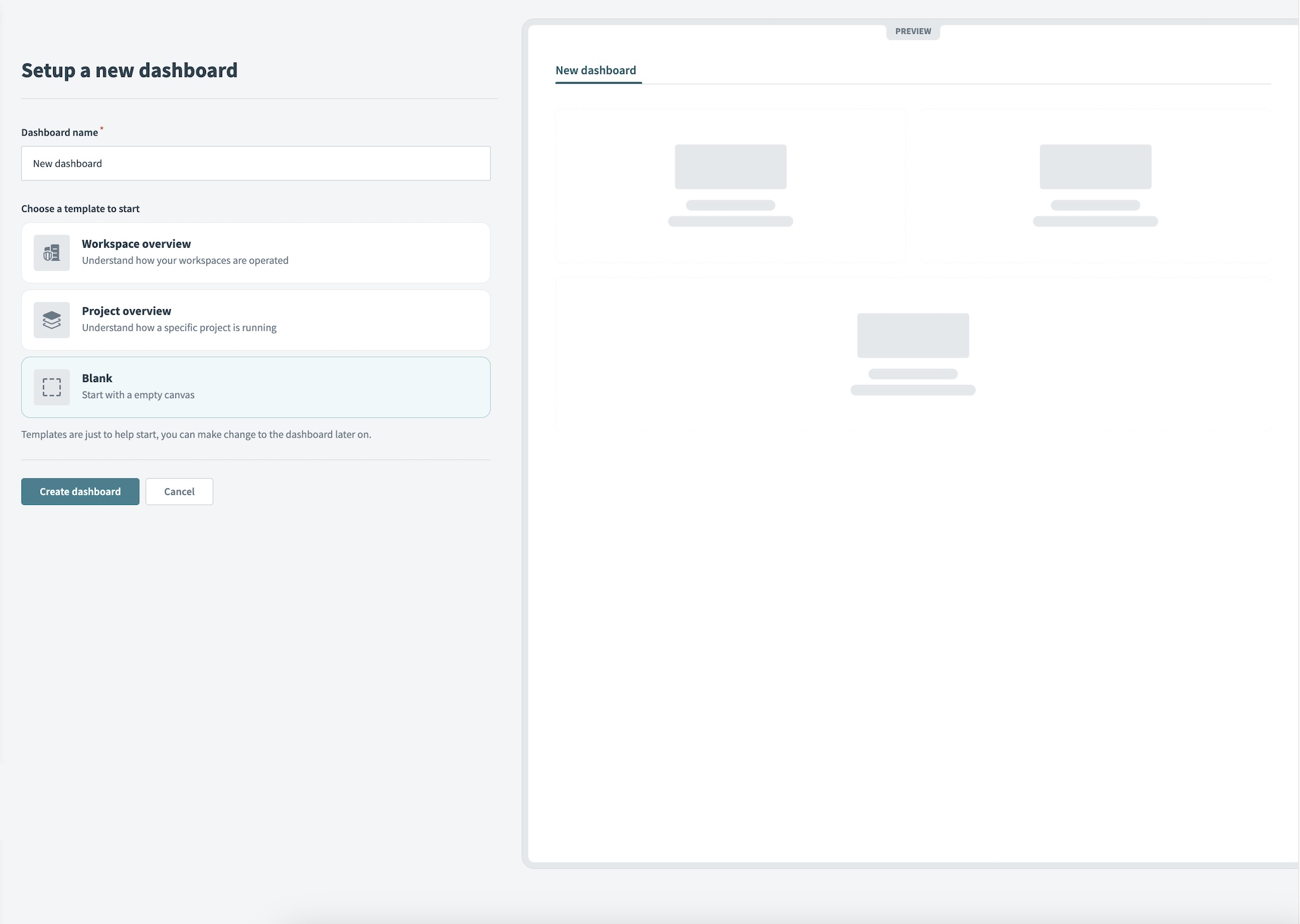Click the 'Setup a new dashboard' heading

pyautogui.click(x=130, y=70)
